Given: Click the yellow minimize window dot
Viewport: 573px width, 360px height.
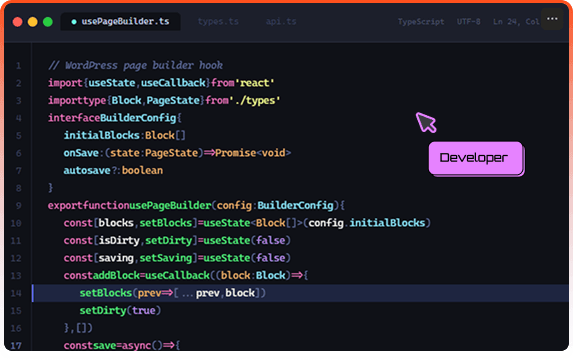Looking at the screenshot, I should (33, 22).
